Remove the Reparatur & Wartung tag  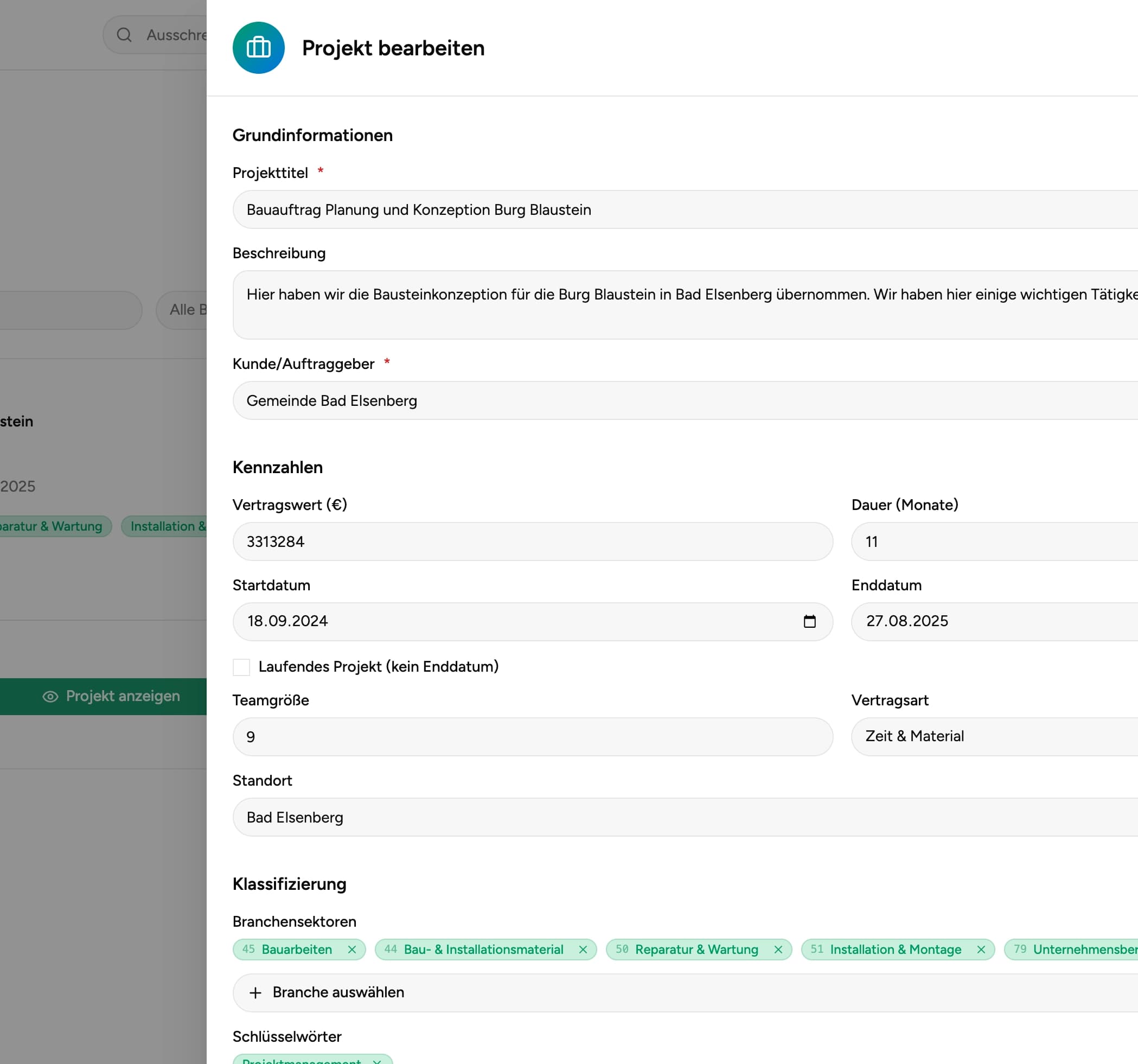[x=778, y=950]
